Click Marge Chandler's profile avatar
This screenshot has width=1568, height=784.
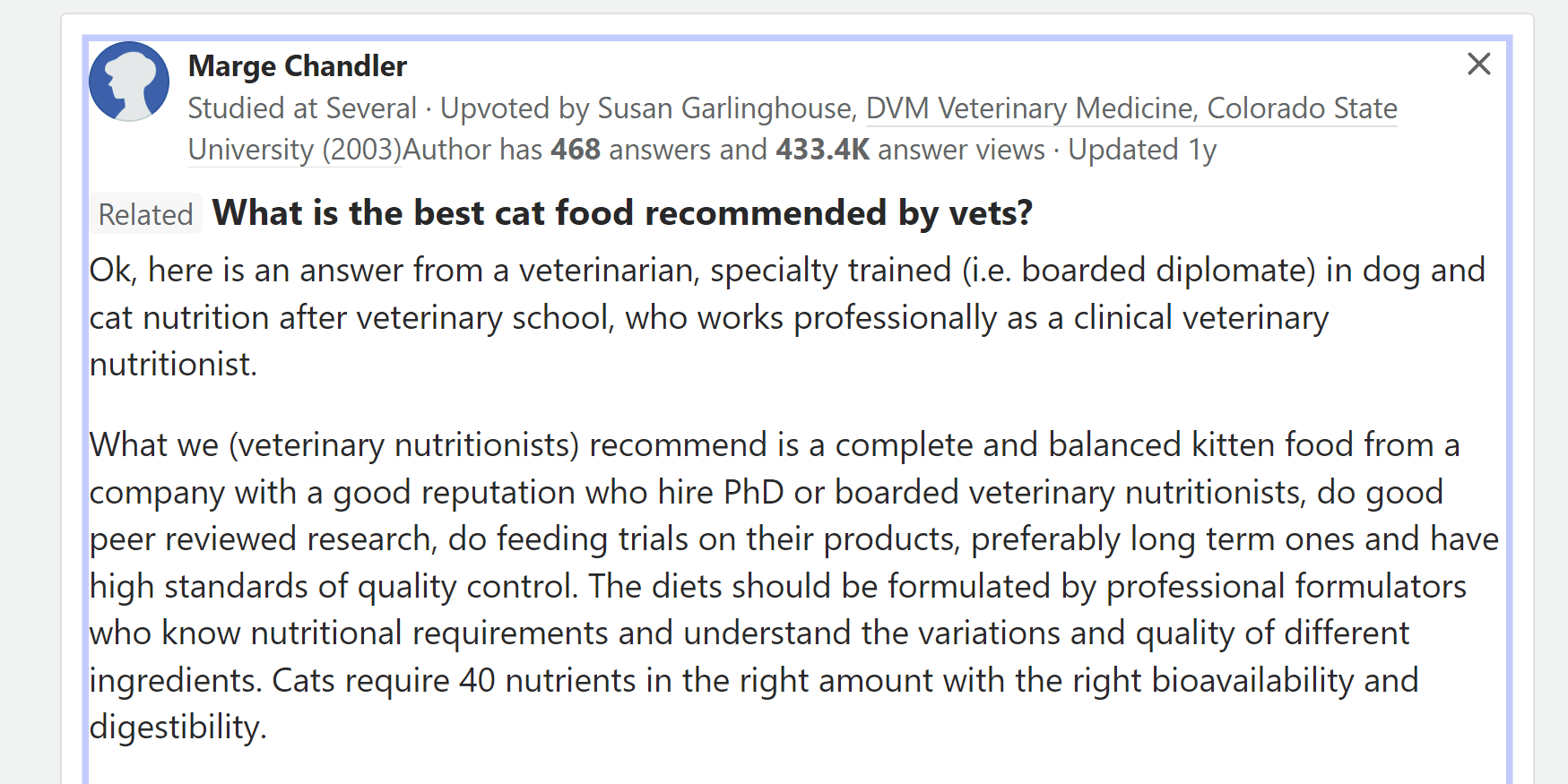[129, 82]
